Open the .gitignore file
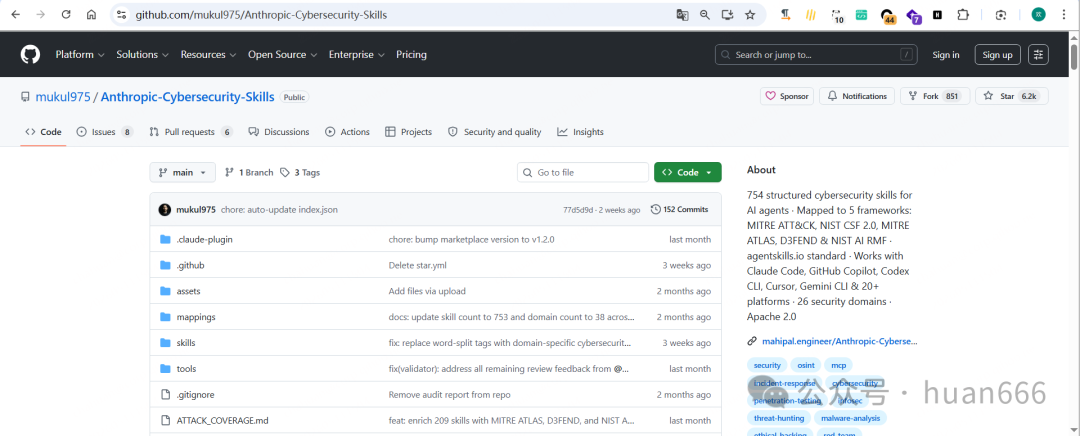The height and width of the screenshot is (436, 1080). point(196,395)
